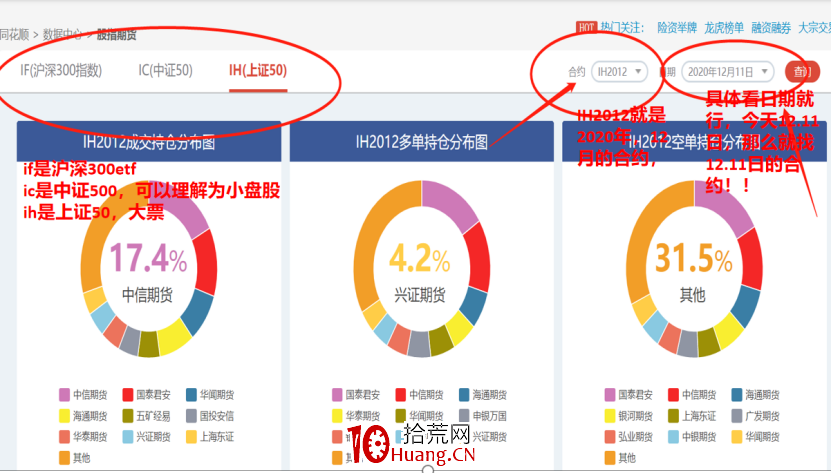Viewport: 831px width, 474px height.
Task: Click the IH2012多单持仓分布图 panel title
Action: [421, 142]
